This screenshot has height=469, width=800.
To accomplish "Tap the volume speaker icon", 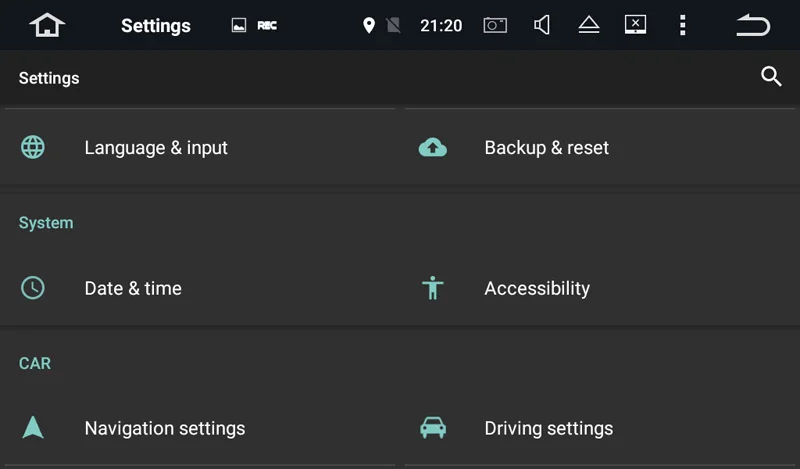I will click(542, 25).
